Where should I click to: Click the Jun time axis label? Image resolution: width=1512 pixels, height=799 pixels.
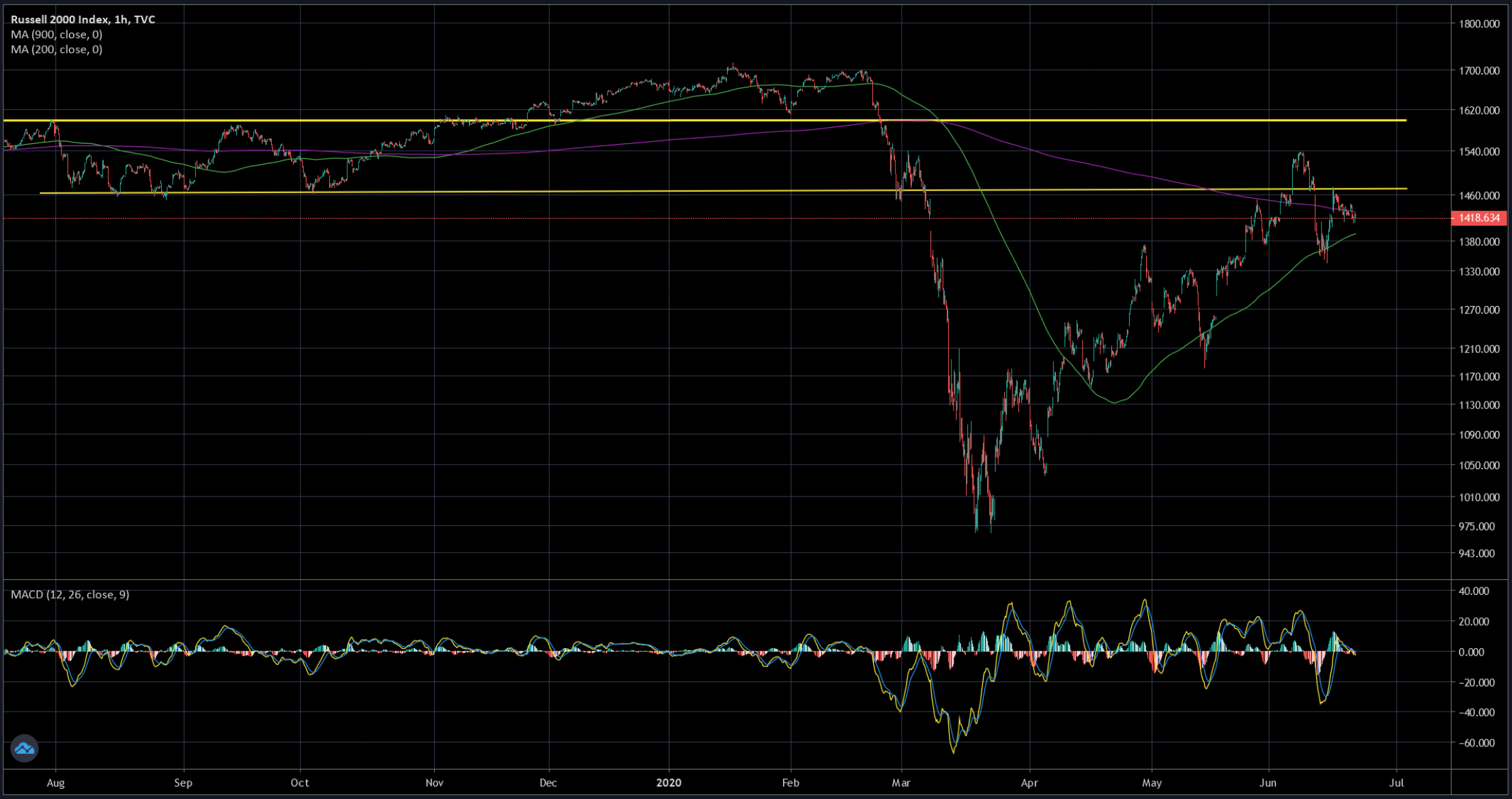1268,783
